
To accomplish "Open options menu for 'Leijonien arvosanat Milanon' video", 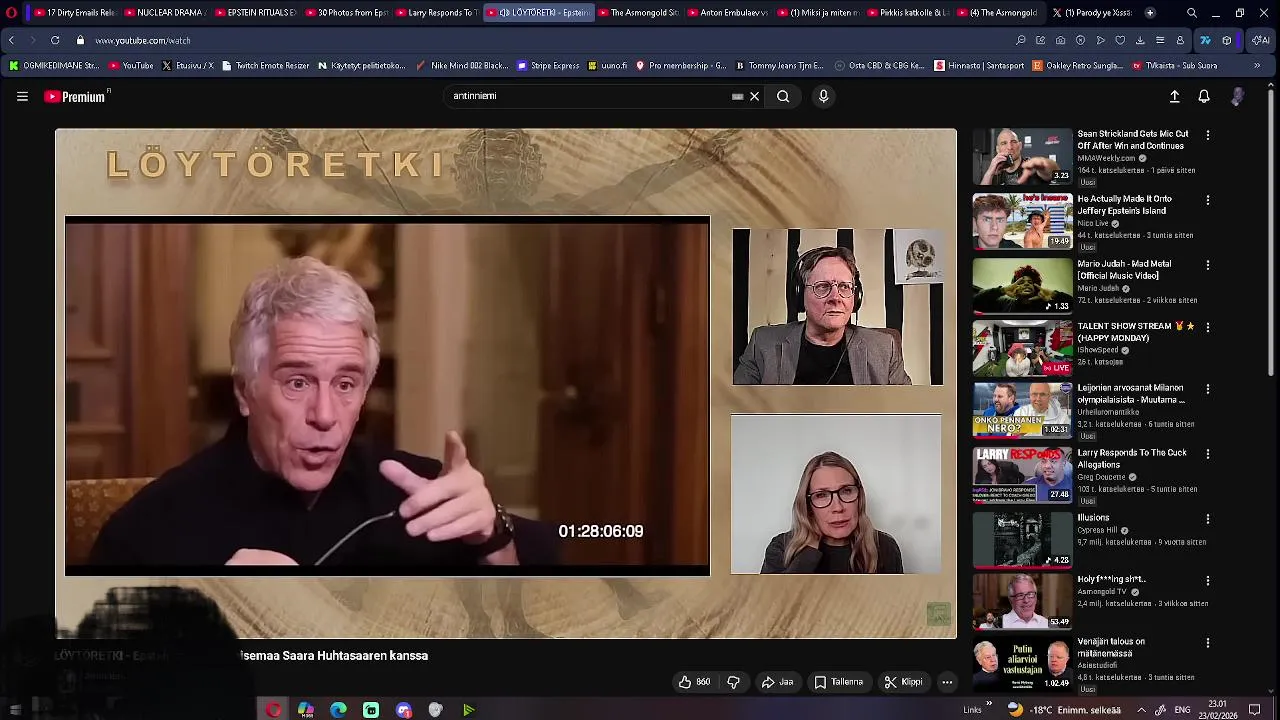I will (1207, 389).
